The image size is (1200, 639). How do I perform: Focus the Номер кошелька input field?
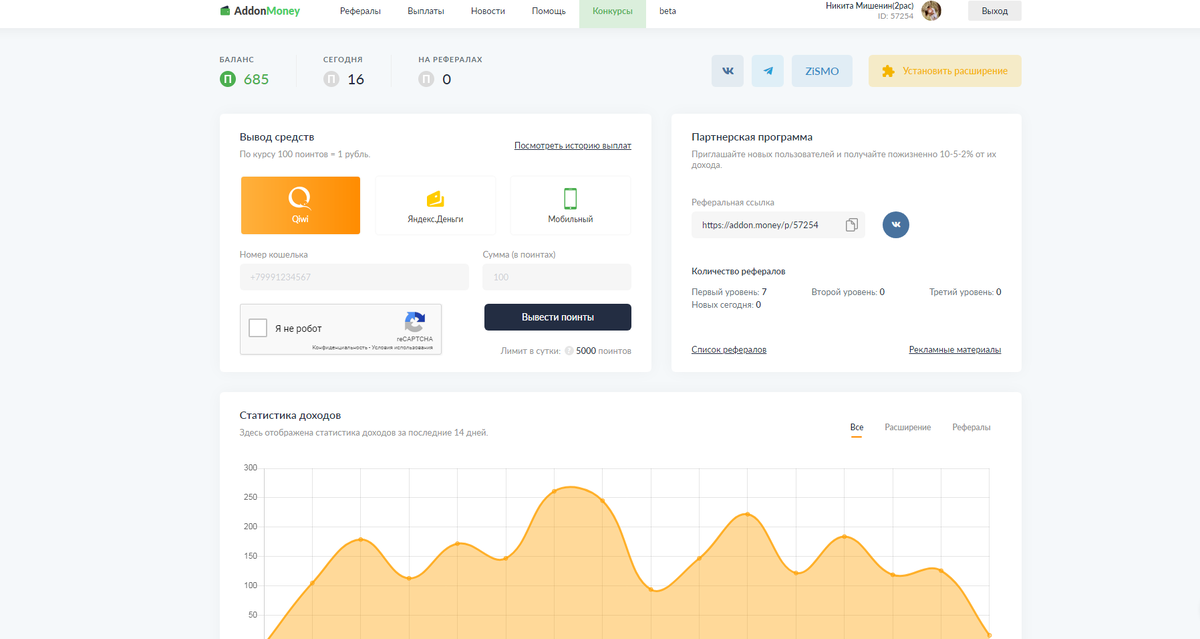[354, 277]
